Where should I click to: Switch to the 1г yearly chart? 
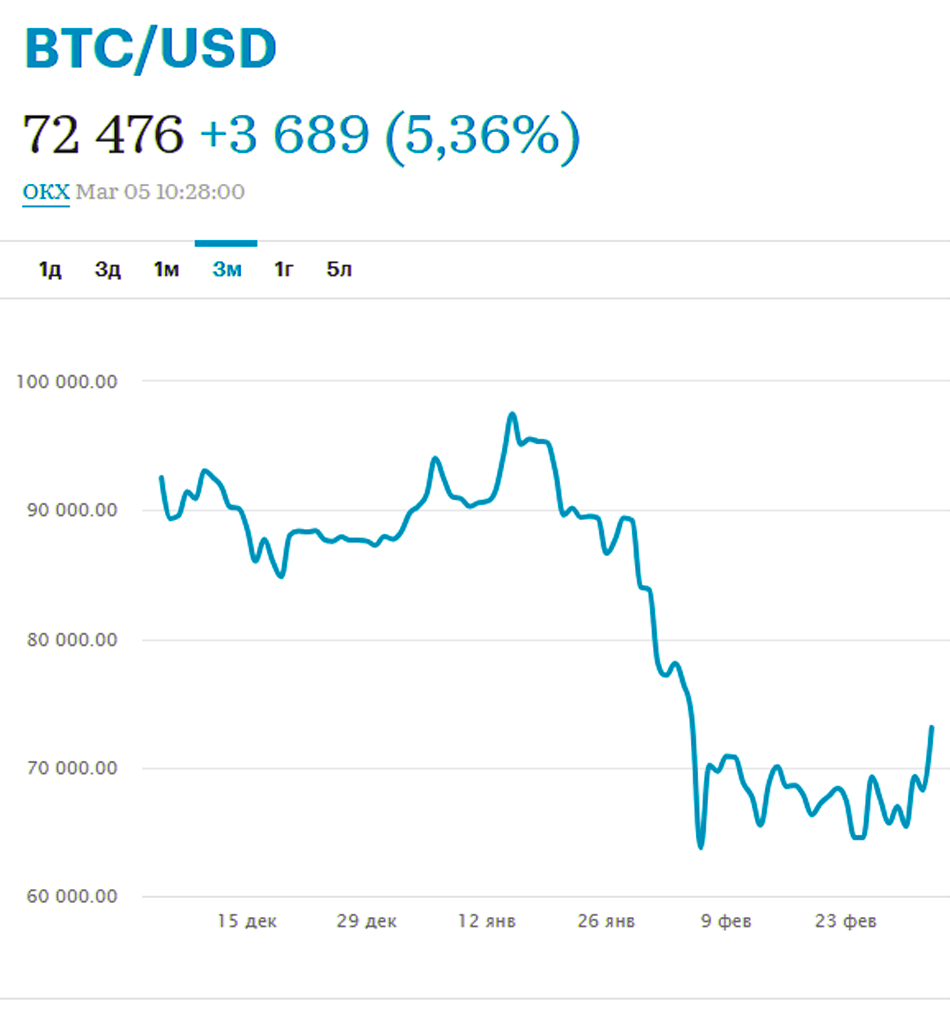point(283,269)
